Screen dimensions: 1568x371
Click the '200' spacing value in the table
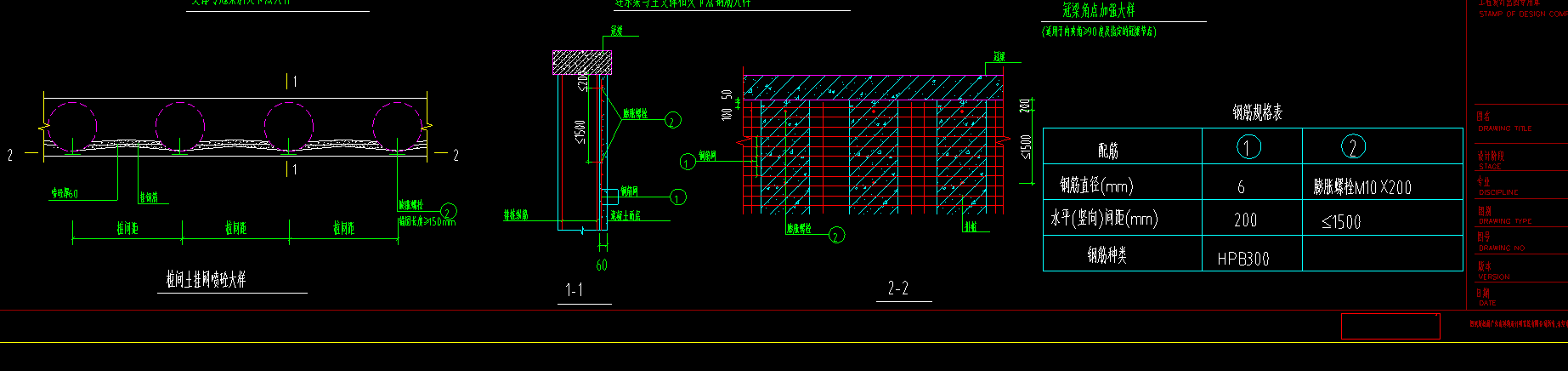pos(1245,220)
